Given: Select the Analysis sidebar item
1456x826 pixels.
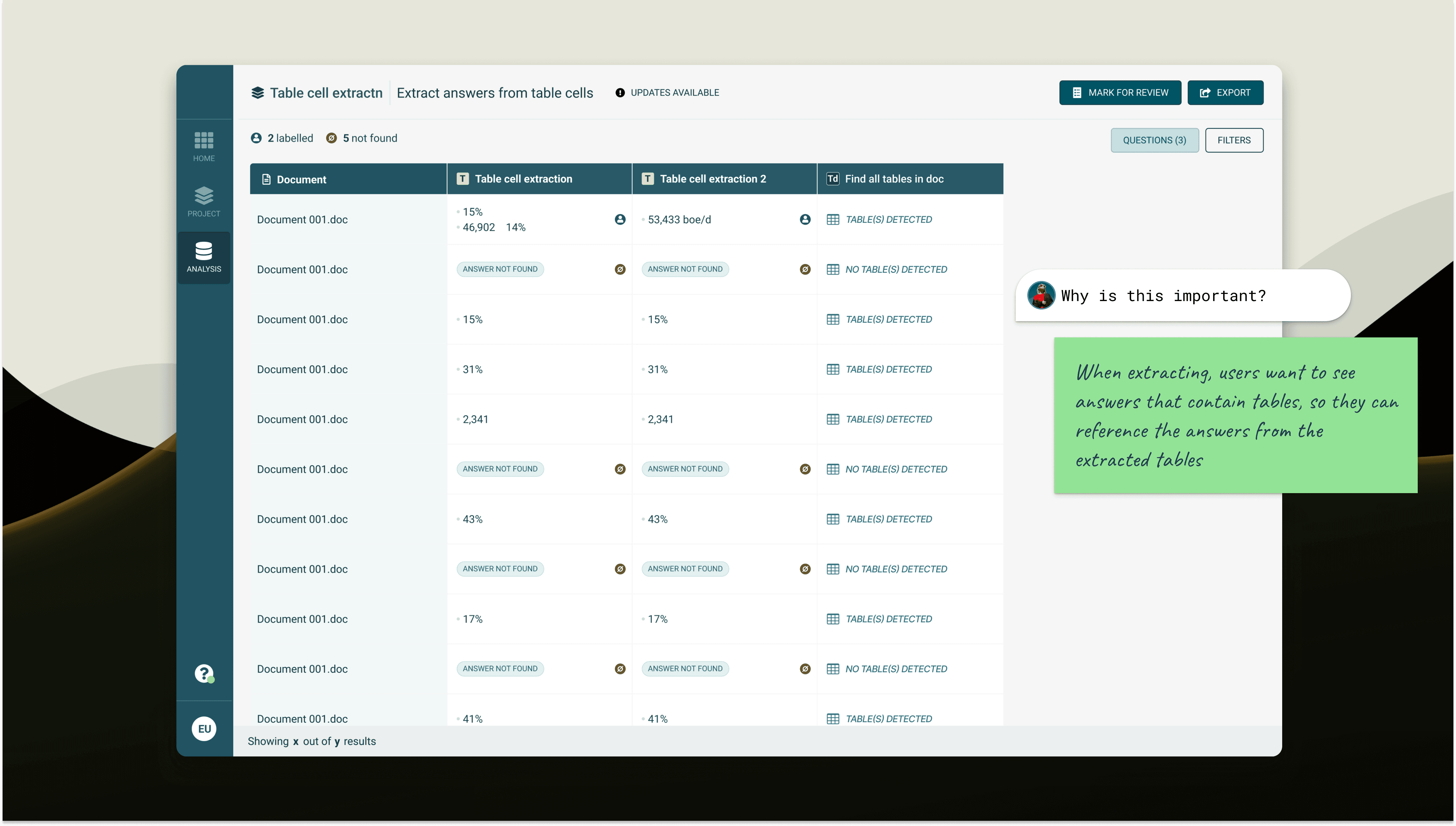Looking at the screenshot, I should (x=204, y=257).
